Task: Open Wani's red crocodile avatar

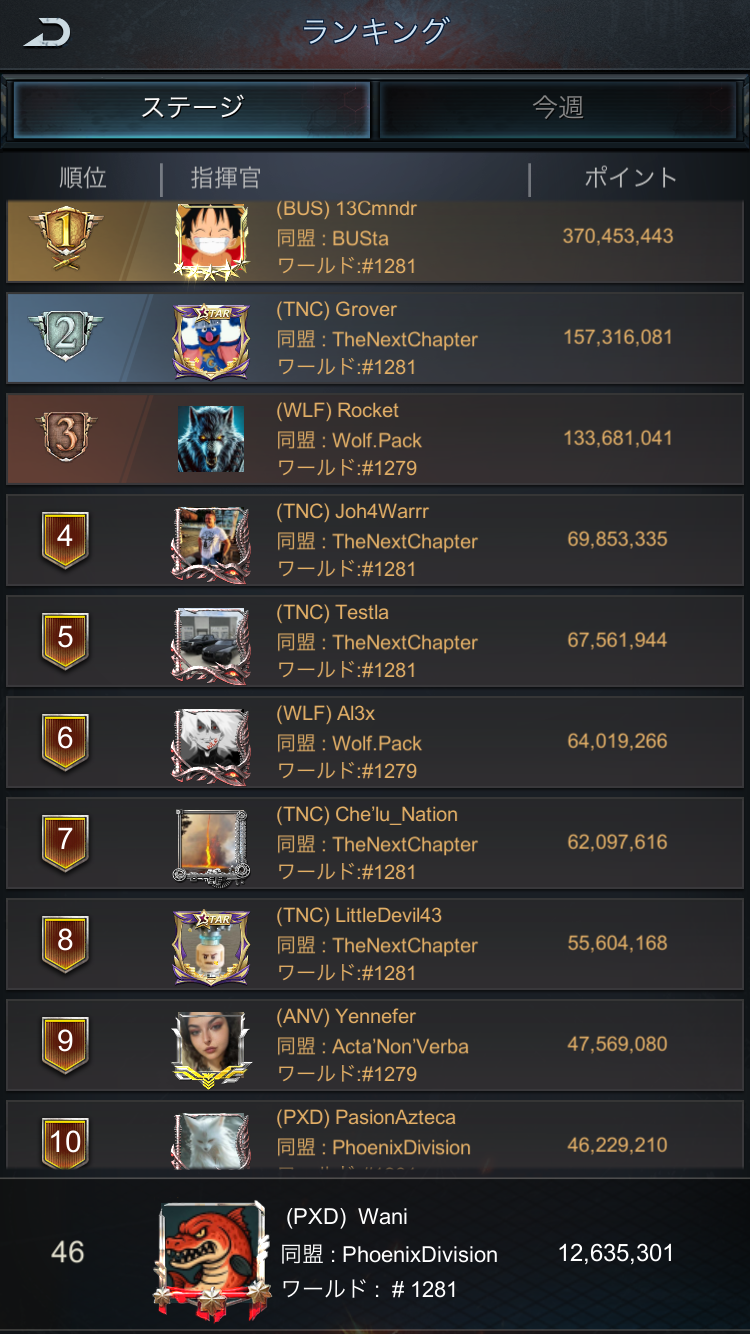Action: point(213,1256)
